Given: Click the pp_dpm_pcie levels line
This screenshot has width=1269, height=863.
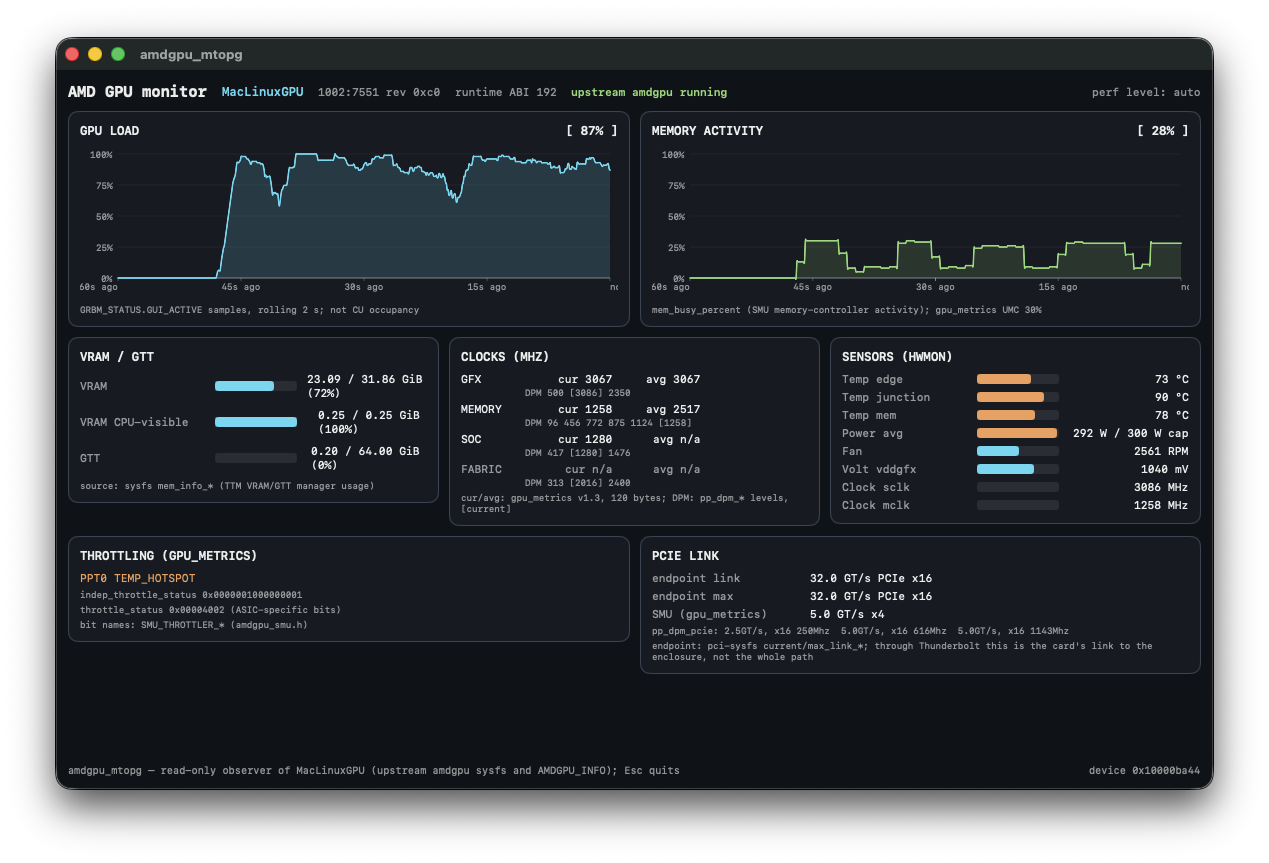Looking at the screenshot, I should (x=860, y=631).
